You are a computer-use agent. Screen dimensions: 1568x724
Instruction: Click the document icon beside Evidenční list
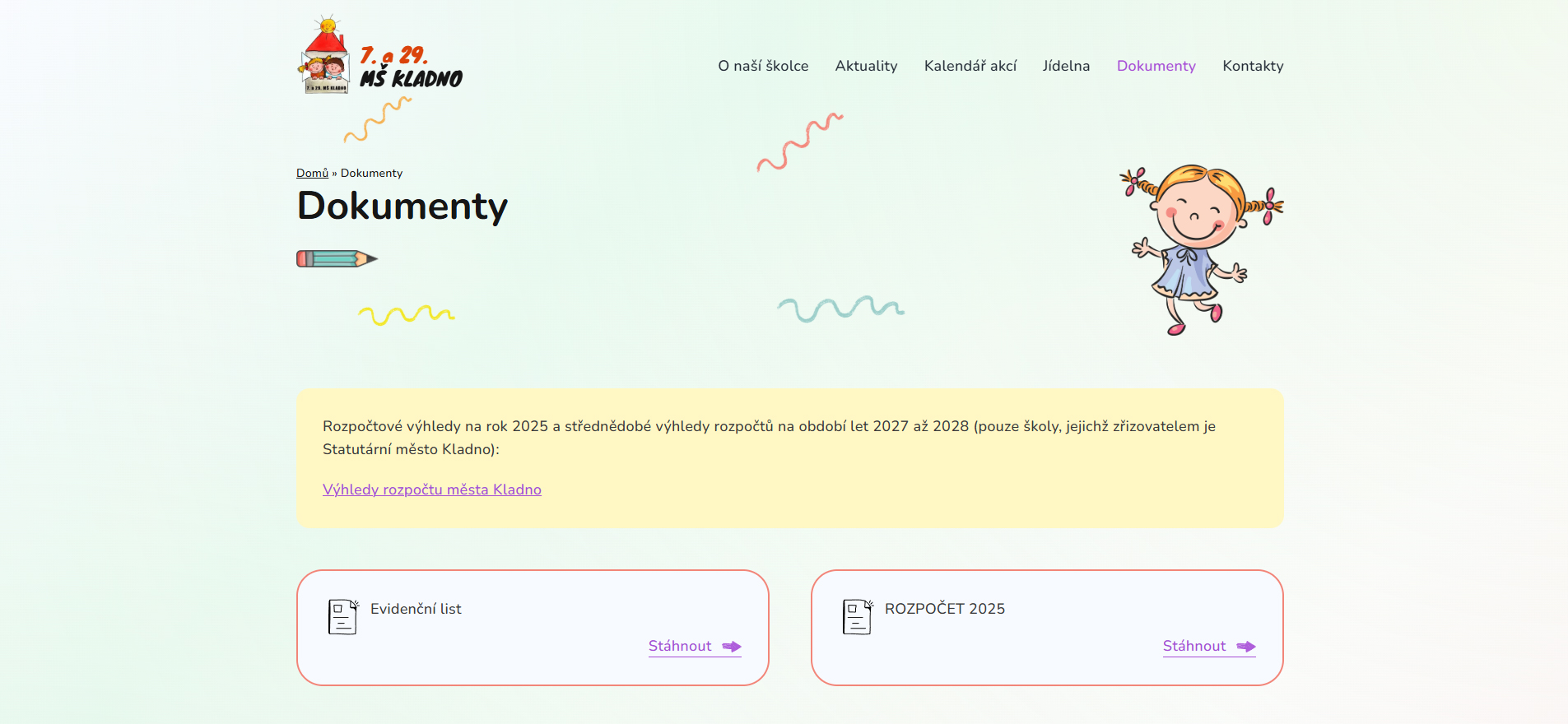coord(342,616)
